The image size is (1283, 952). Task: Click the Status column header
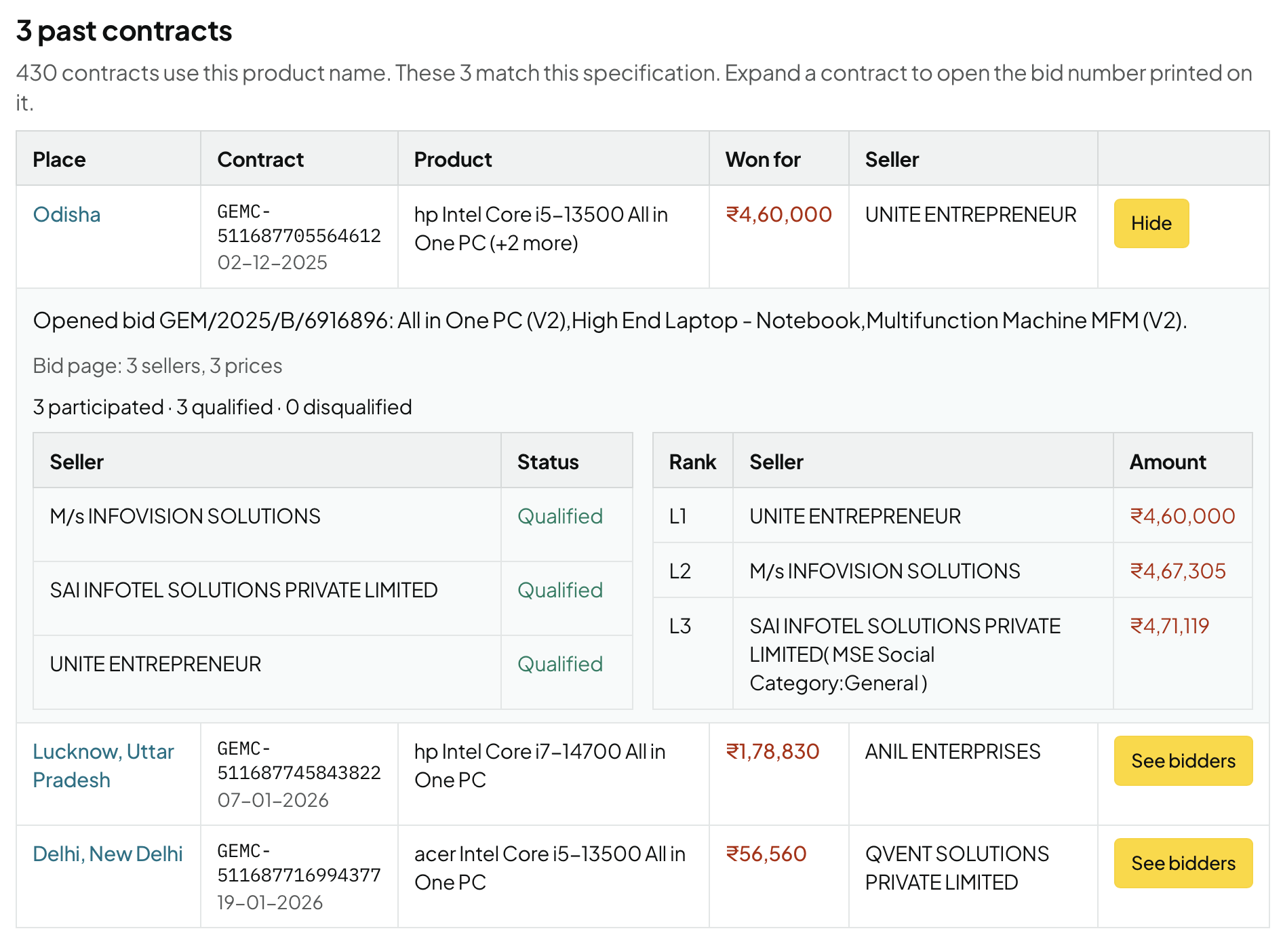point(567,461)
